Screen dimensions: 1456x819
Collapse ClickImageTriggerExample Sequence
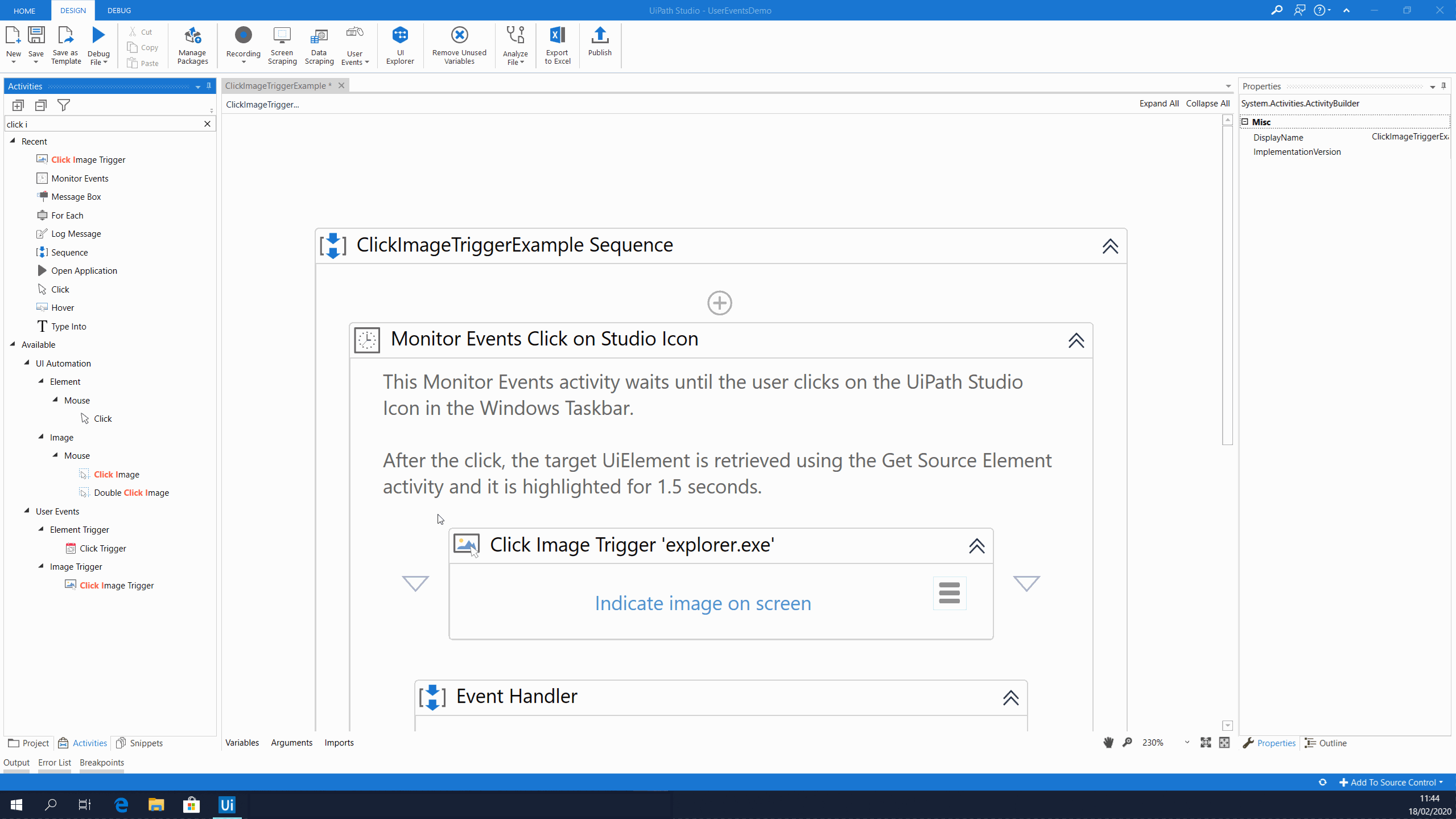(1109, 246)
